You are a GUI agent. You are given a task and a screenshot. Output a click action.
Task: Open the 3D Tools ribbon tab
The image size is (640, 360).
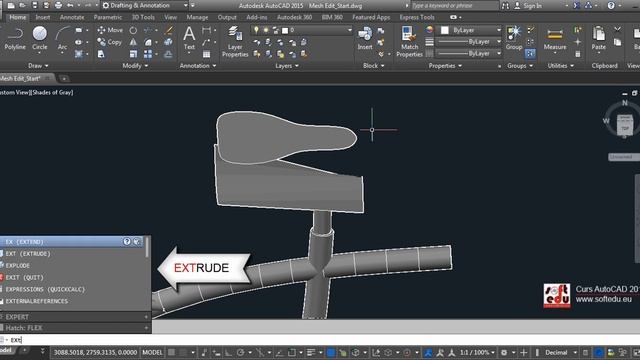[x=143, y=17]
